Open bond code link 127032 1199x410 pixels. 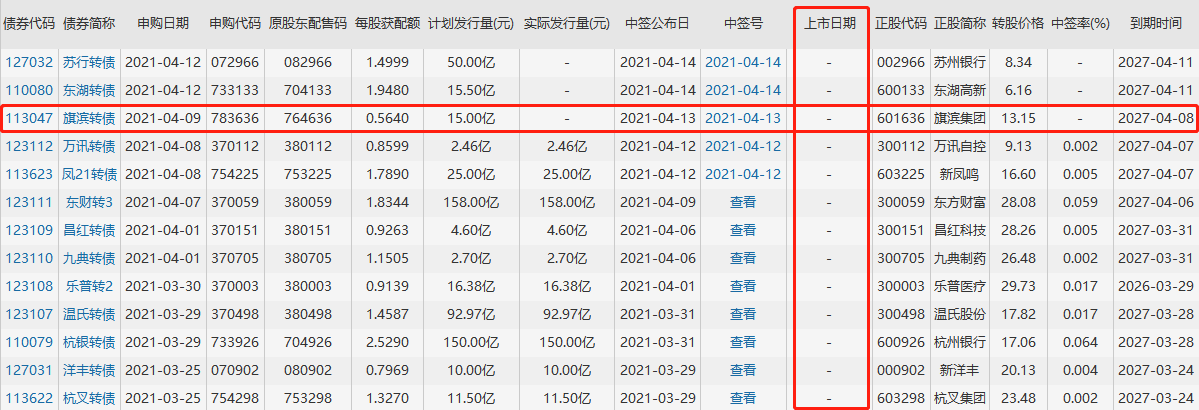click(29, 63)
